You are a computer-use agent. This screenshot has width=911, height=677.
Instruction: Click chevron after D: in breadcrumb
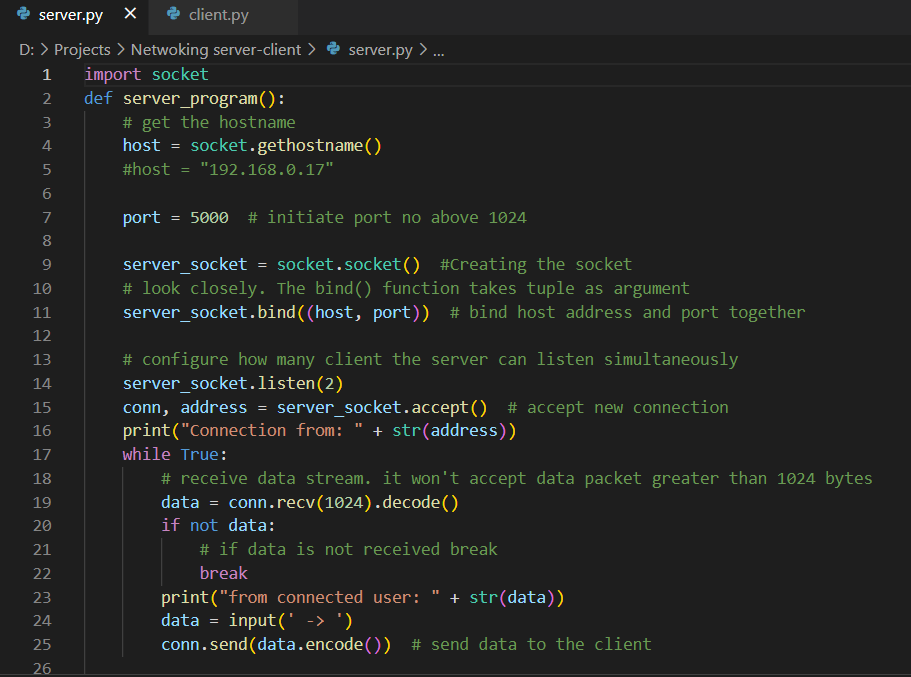click(x=44, y=50)
